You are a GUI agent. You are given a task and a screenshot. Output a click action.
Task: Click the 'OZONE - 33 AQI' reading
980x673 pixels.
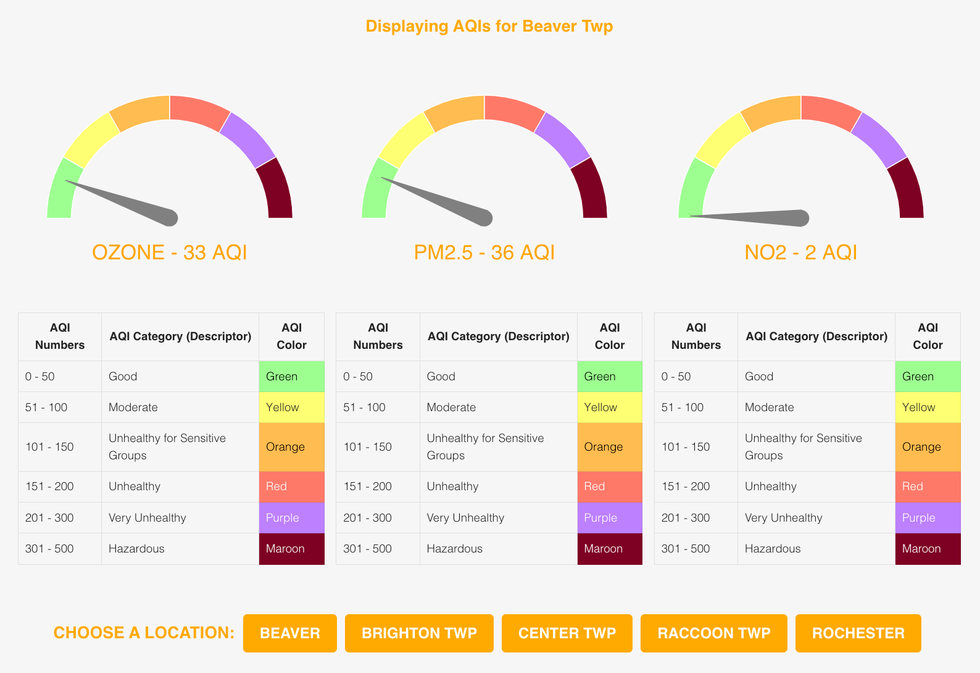[169, 253]
